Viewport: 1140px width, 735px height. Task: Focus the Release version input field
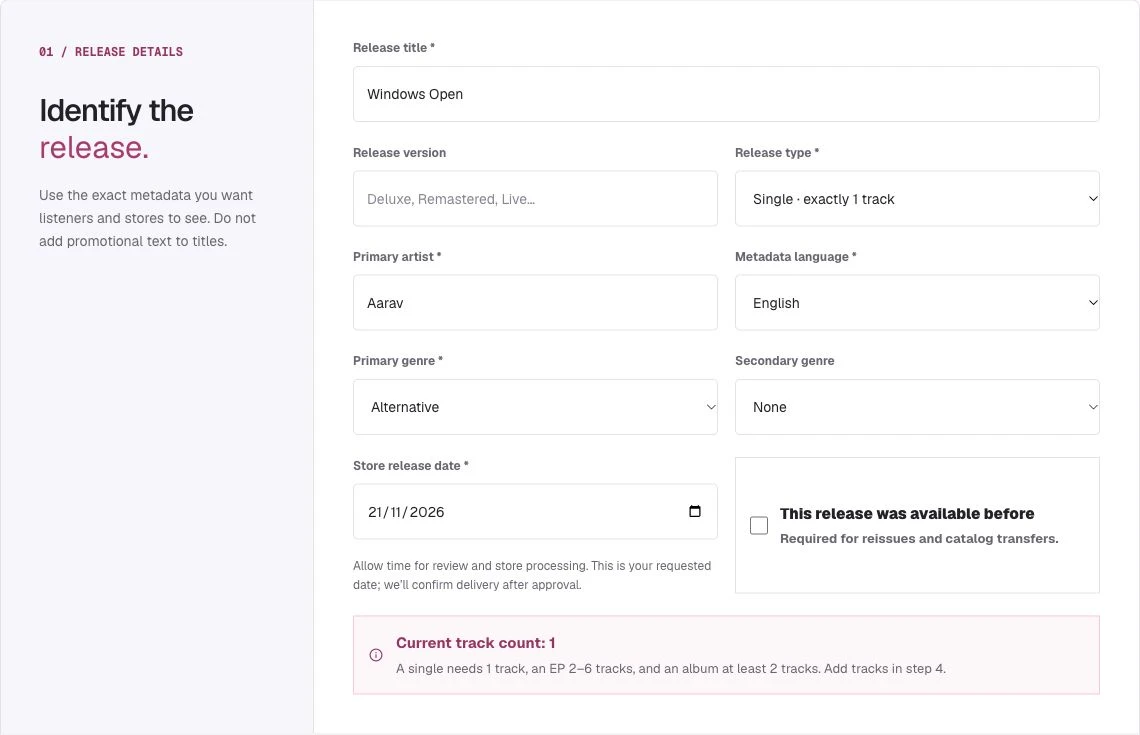(x=535, y=198)
